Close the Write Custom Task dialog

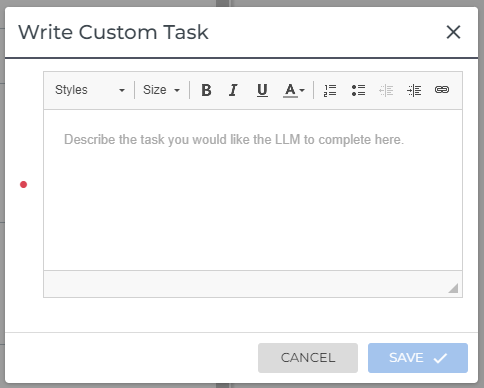[x=453, y=32]
